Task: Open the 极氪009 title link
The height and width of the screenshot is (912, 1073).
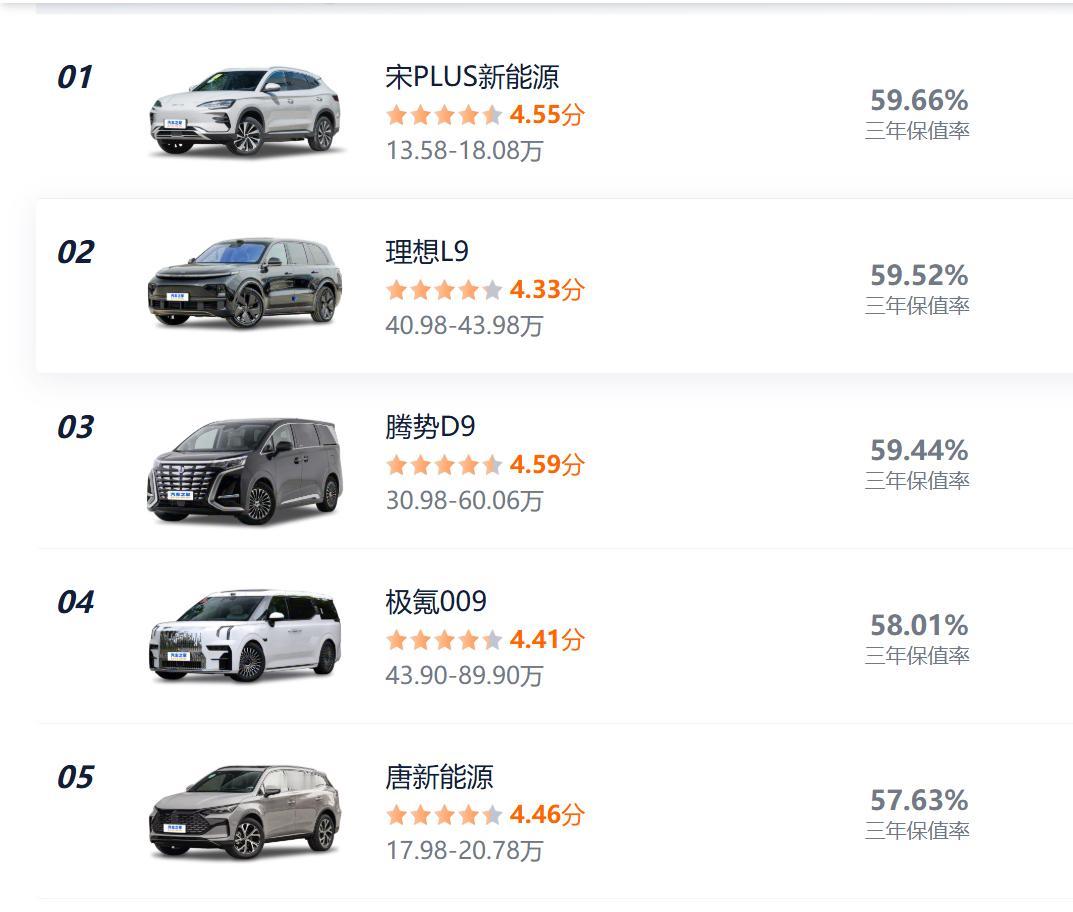Action: pos(436,602)
